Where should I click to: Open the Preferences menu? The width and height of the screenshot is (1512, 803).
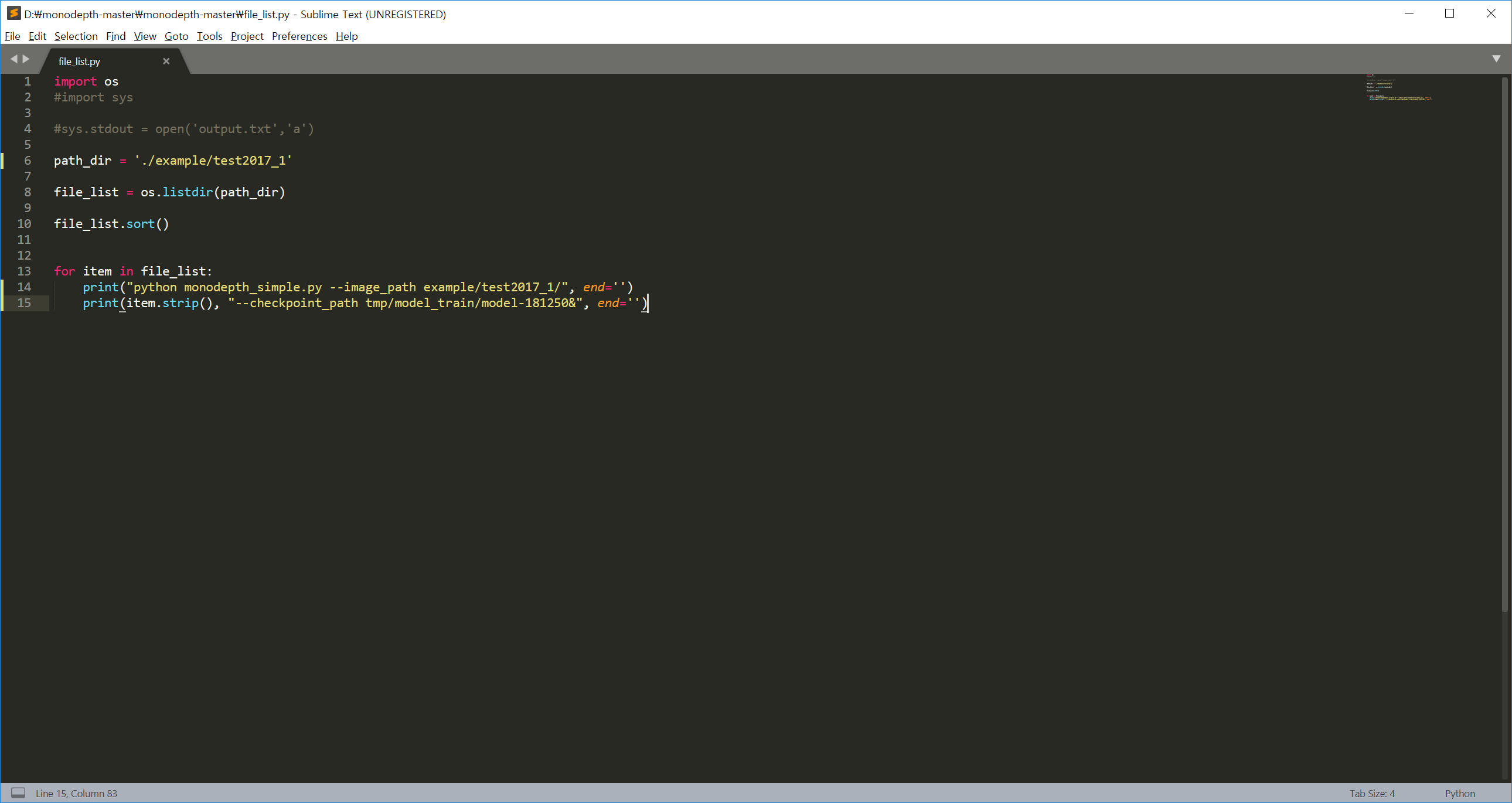coord(299,36)
